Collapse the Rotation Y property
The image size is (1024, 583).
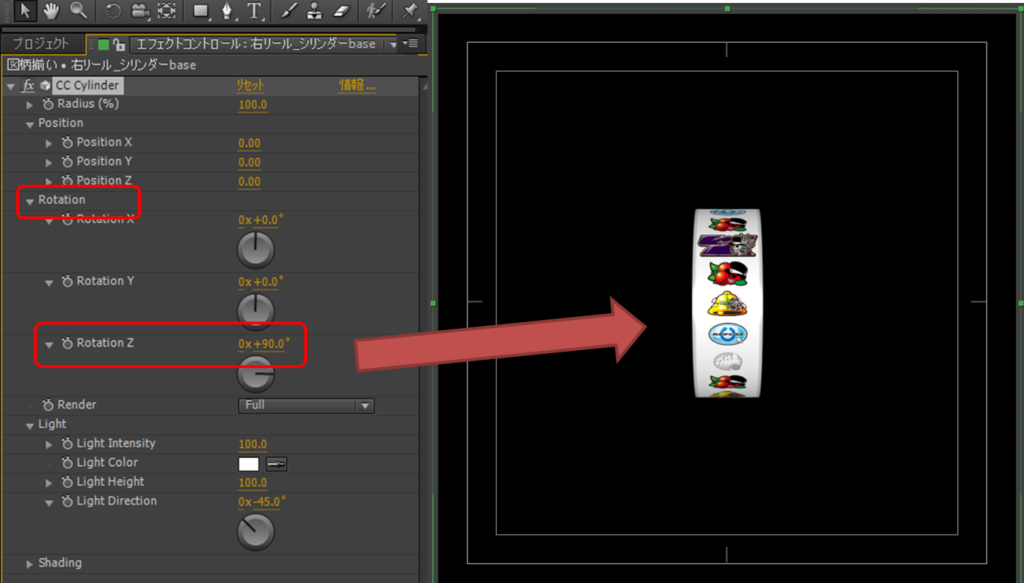pyautogui.click(x=49, y=283)
